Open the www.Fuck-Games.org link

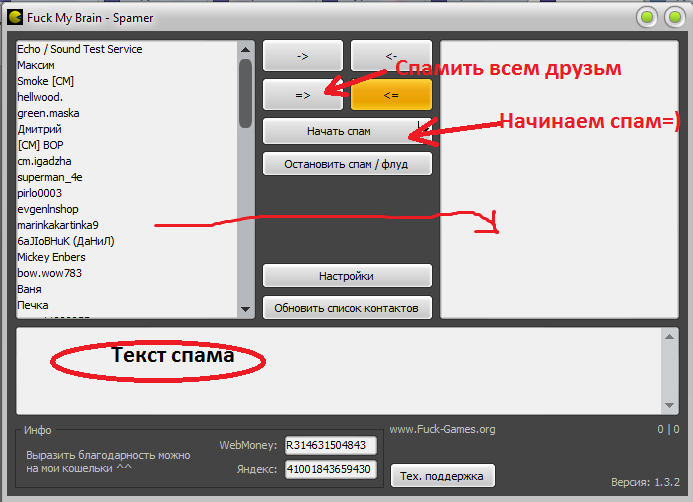tap(442, 430)
